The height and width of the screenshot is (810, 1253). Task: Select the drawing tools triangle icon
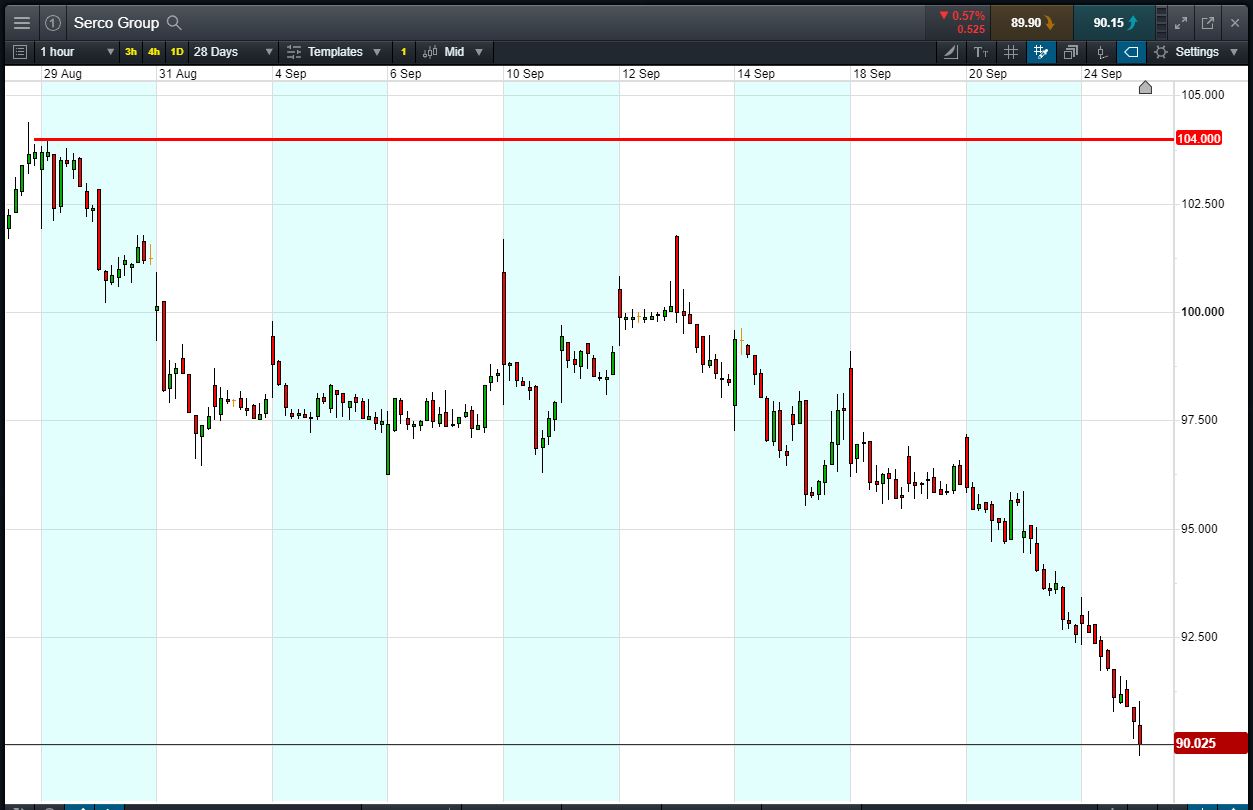950,52
